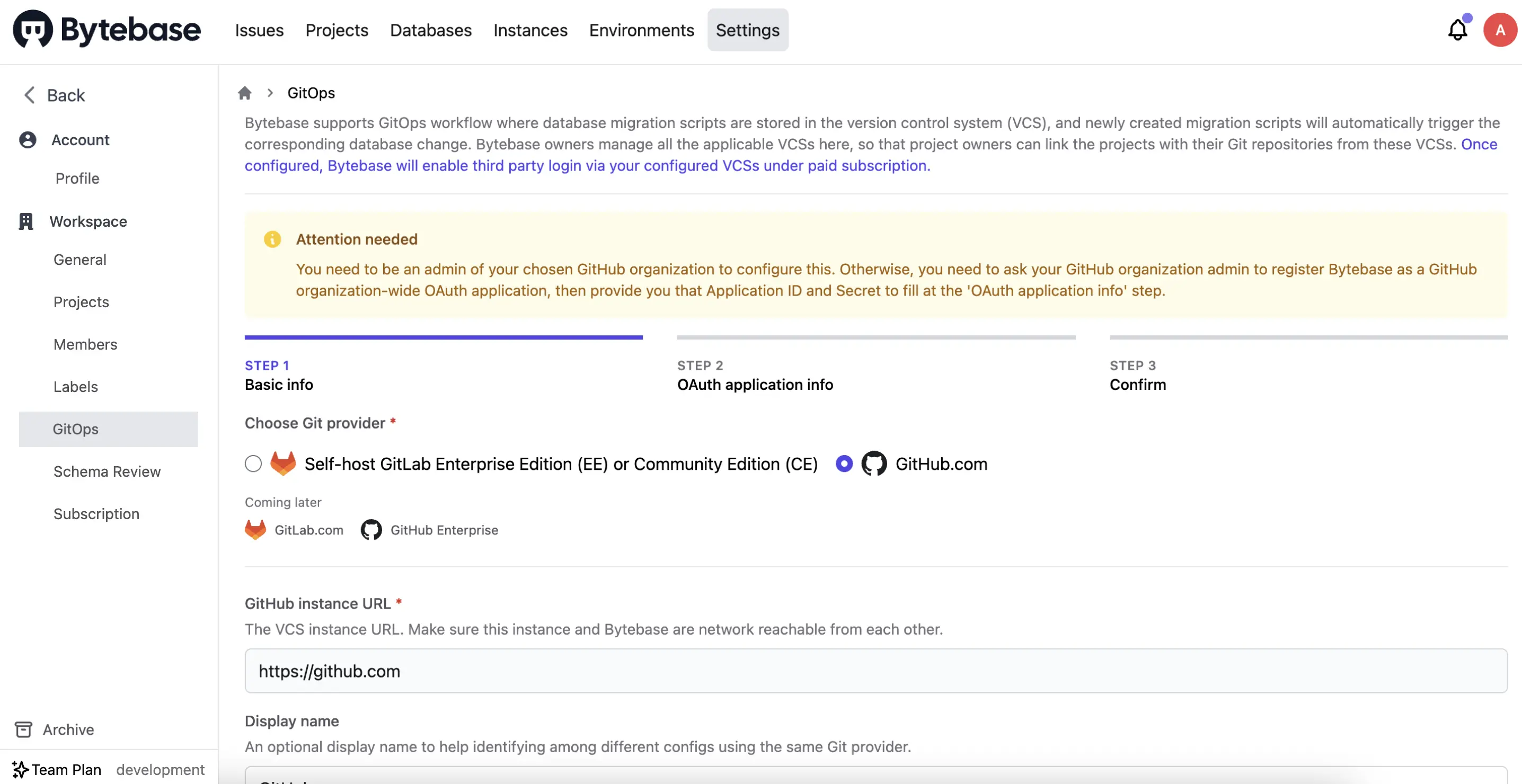Select Step 1 Basic info
This screenshot has height=784, width=1522.
click(x=444, y=364)
